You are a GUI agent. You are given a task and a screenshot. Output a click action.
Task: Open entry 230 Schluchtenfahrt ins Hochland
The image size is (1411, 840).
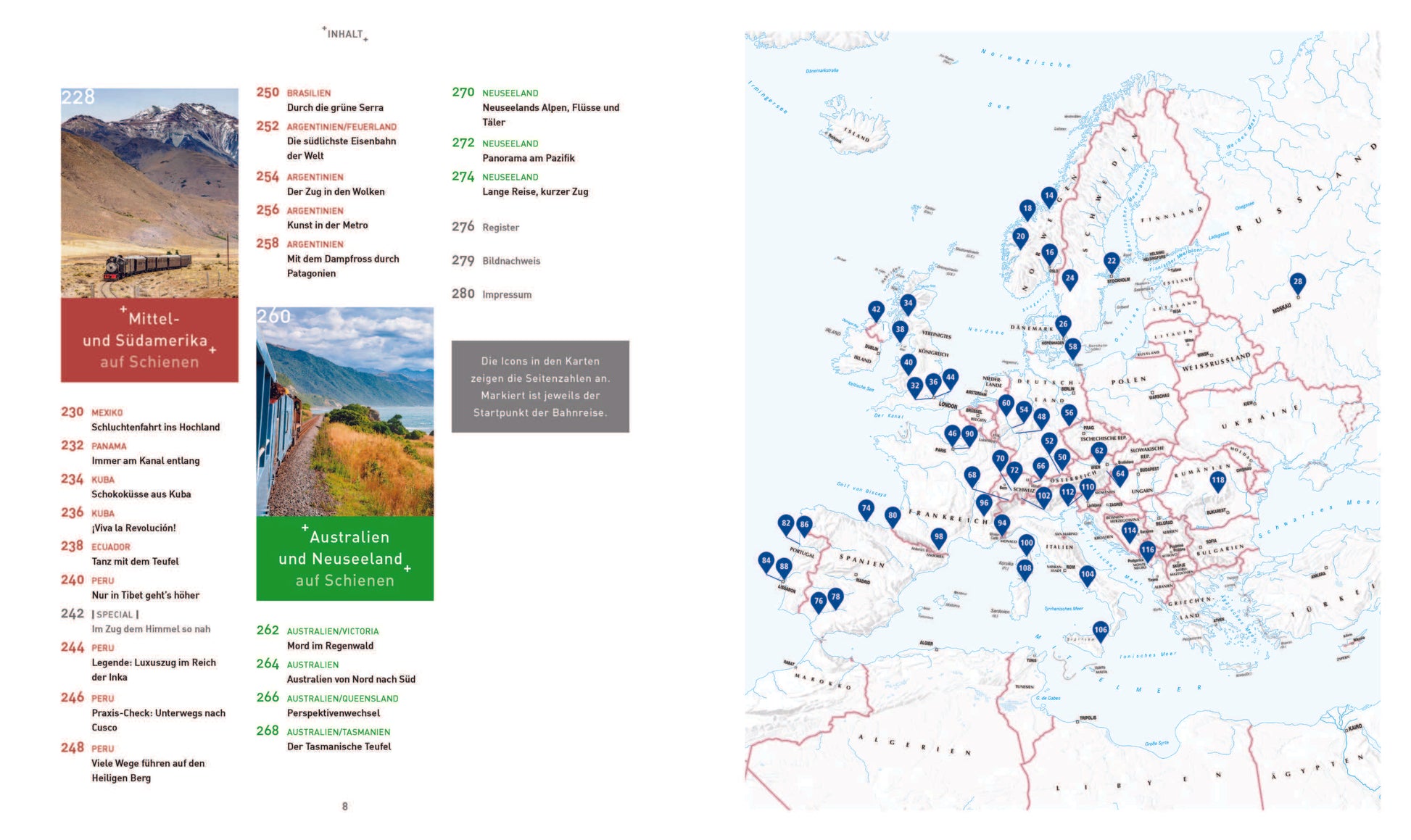[154, 427]
